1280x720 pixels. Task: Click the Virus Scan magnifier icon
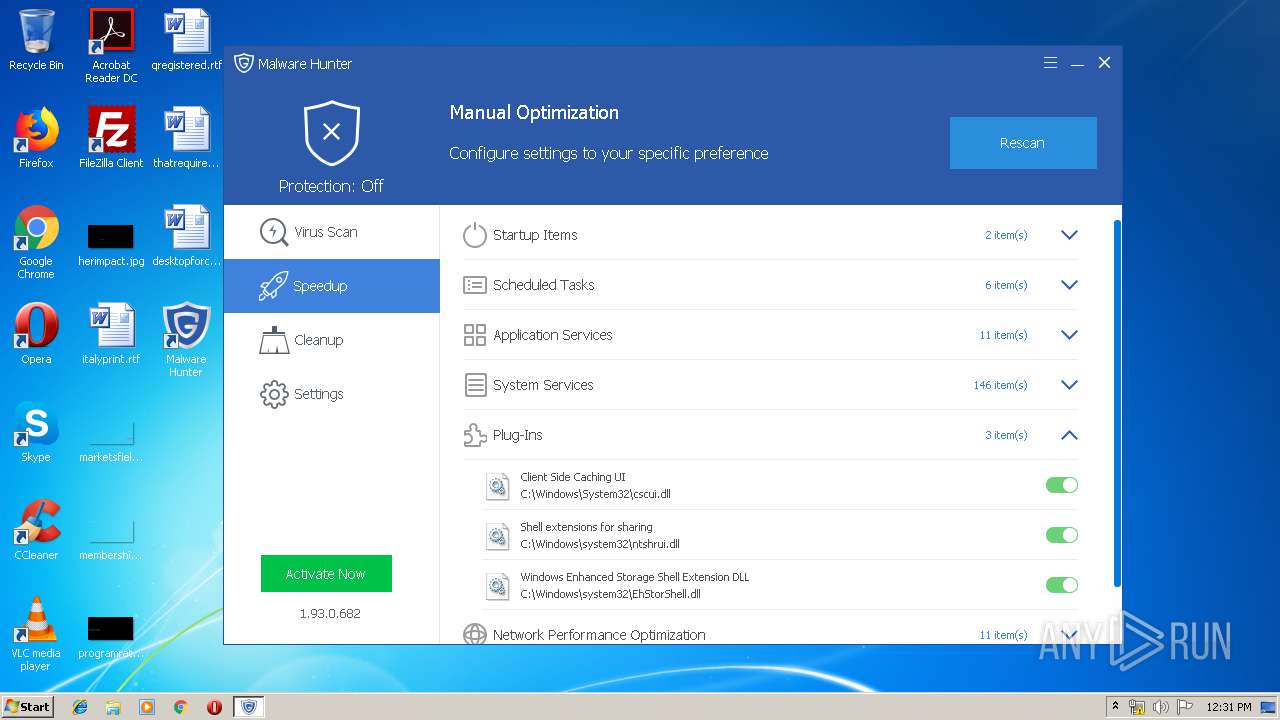tap(273, 232)
